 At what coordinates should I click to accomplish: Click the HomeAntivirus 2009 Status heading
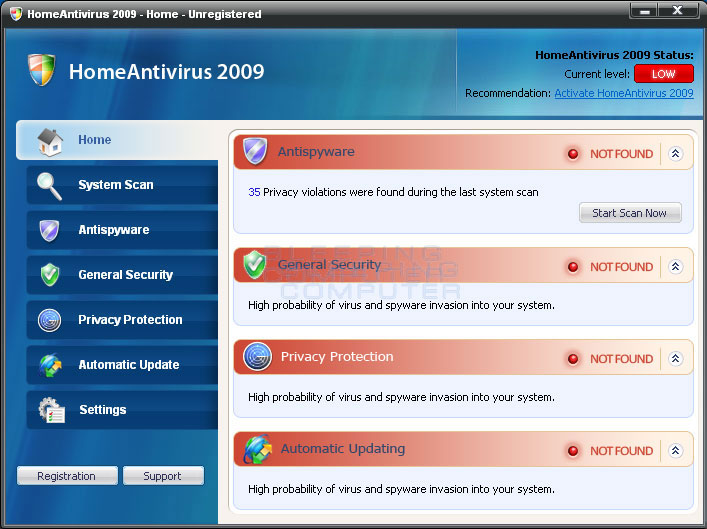pos(614,55)
